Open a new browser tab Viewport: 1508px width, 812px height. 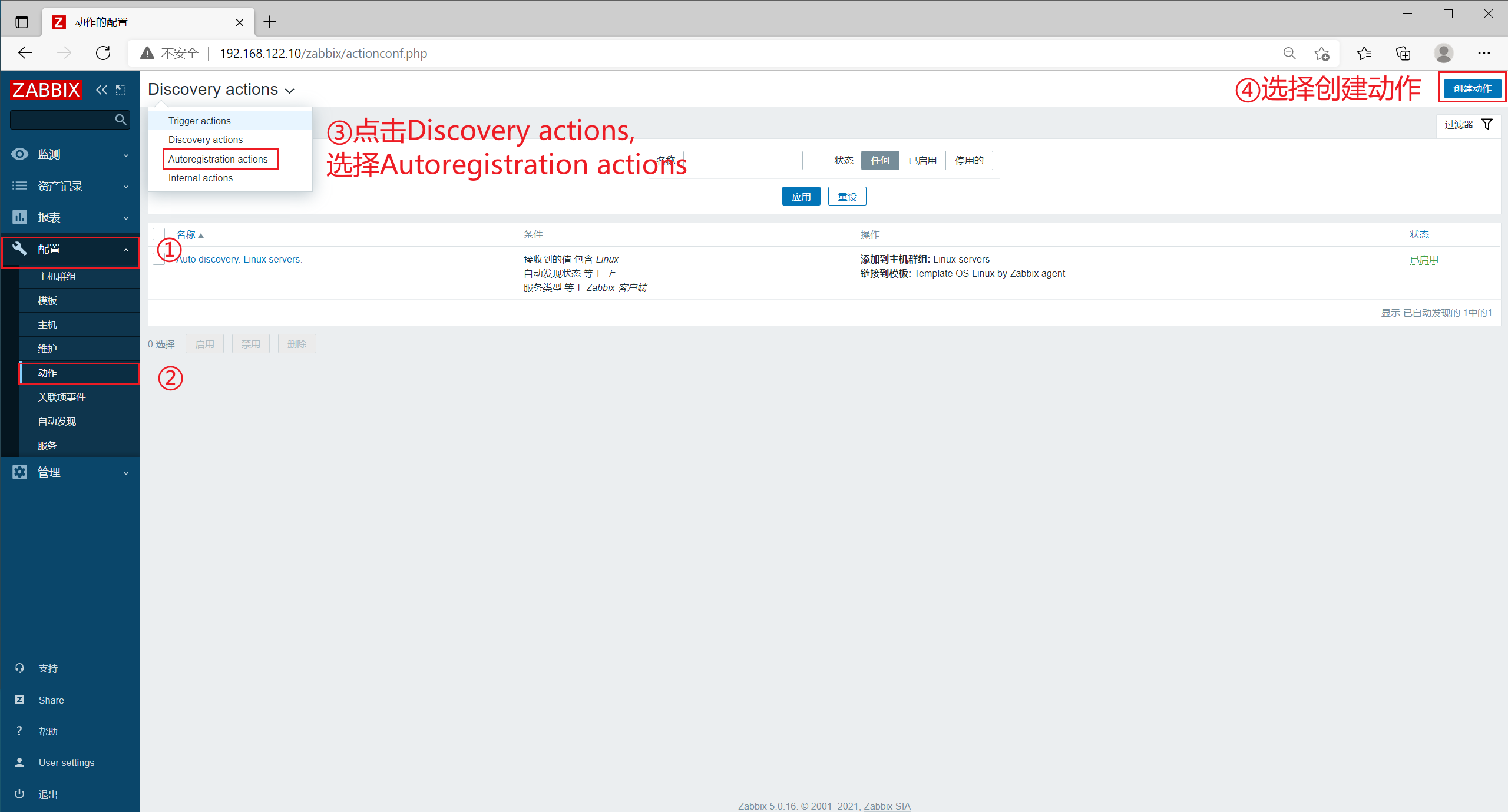(270, 22)
